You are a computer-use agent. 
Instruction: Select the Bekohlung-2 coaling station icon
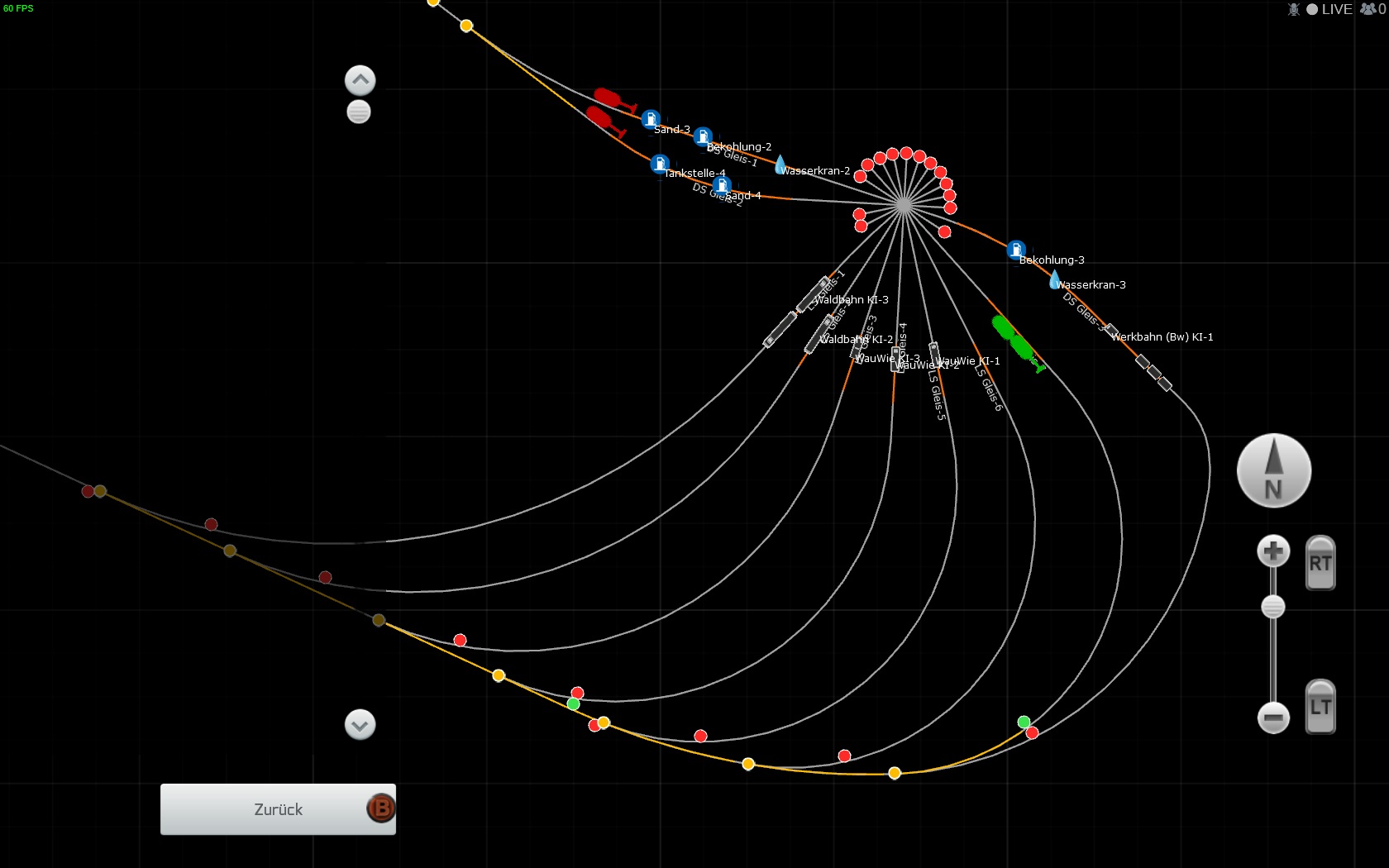point(703,136)
